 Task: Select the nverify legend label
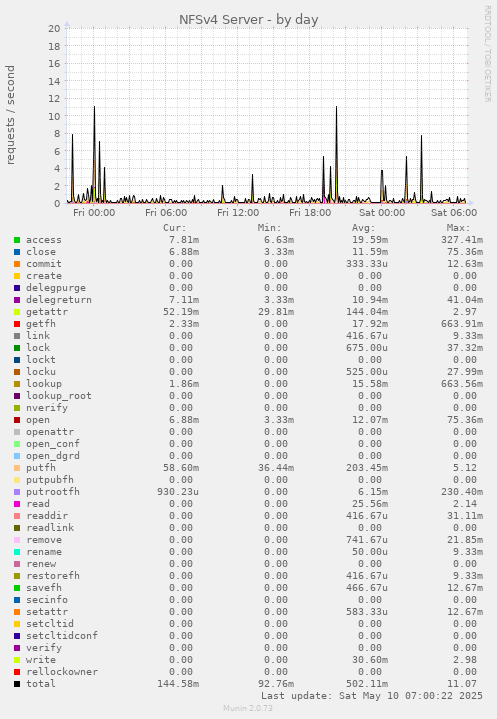(47, 408)
